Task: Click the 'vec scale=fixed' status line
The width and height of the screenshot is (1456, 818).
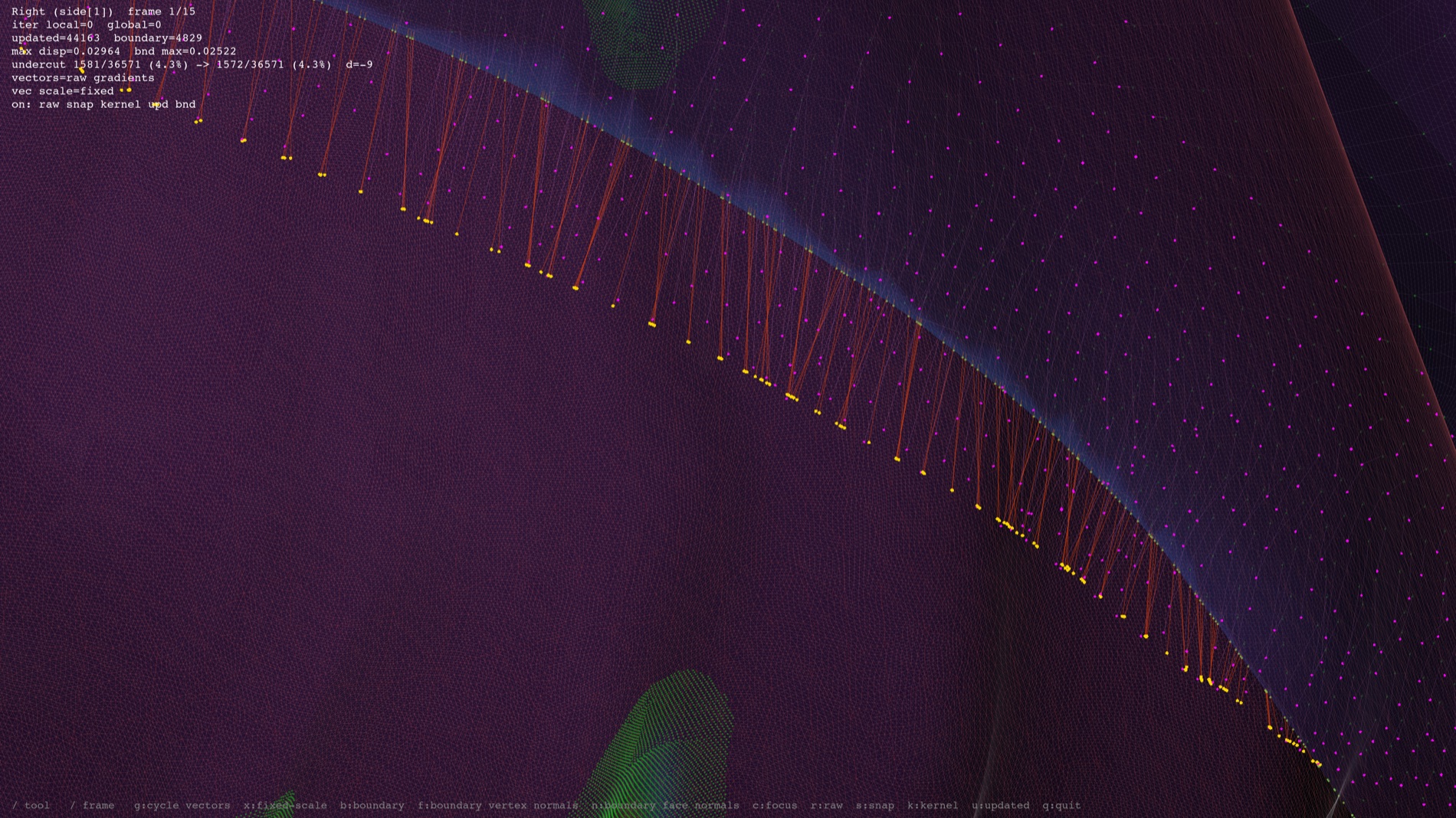Action: point(63,90)
